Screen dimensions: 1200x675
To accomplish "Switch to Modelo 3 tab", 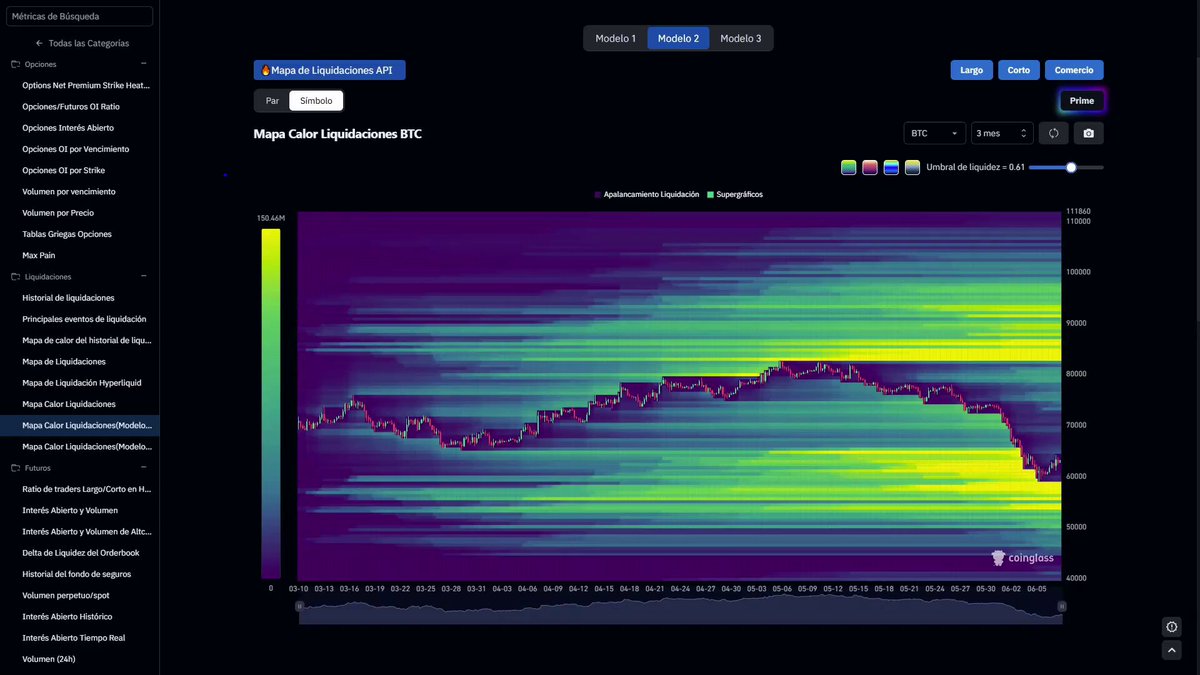I will coord(741,38).
